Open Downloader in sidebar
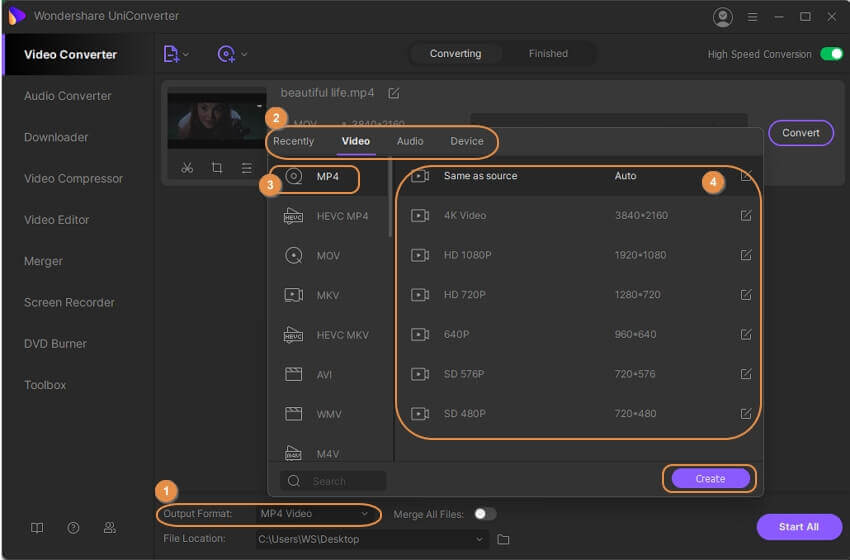Screen dimensions: 850x560 click(x=56, y=137)
